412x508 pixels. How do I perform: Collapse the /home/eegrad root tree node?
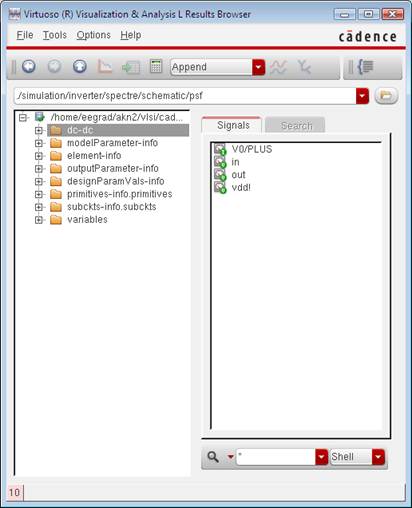coord(23,117)
